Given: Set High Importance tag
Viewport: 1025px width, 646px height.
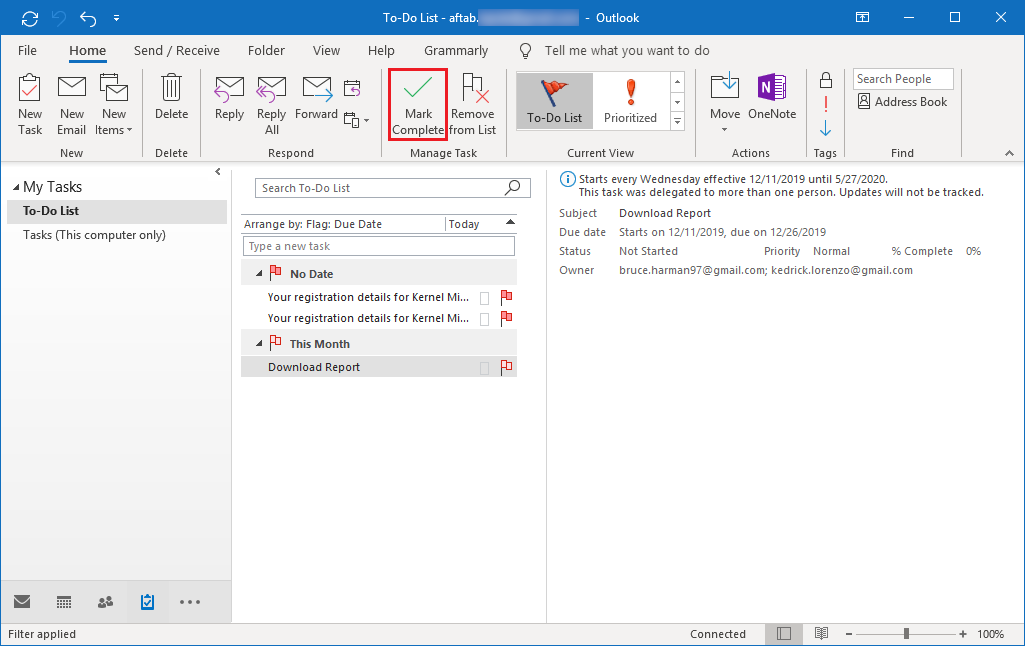Looking at the screenshot, I should click(826, 104).
